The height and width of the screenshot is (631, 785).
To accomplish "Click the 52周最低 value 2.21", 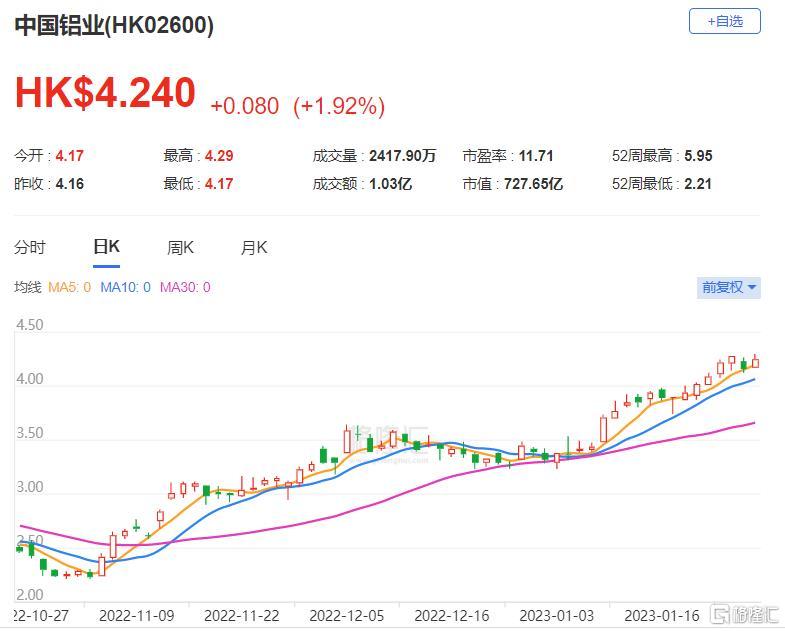I will point(698,184).
